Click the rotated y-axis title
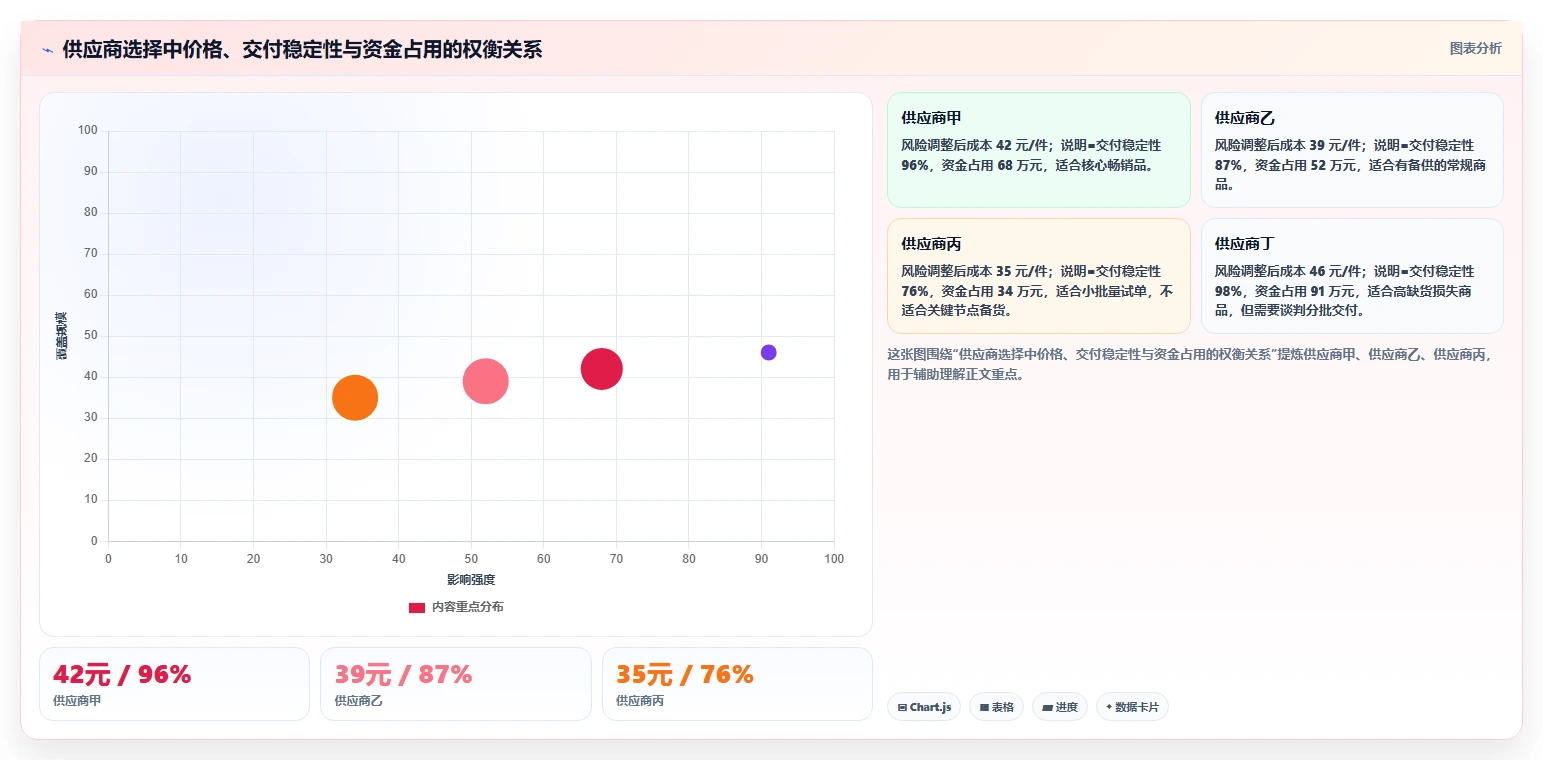This screenshot has height=760, width=1543. [62, 336]
